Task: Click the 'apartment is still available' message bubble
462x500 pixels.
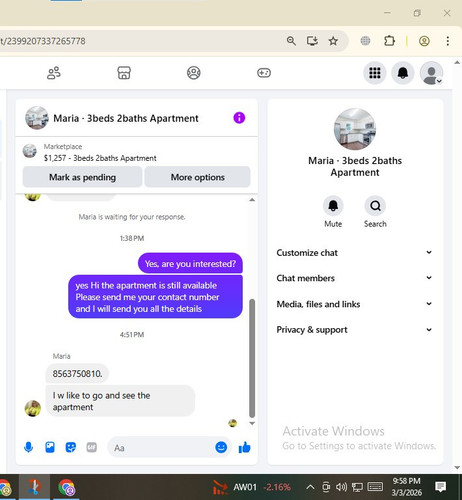Action: 155,297
